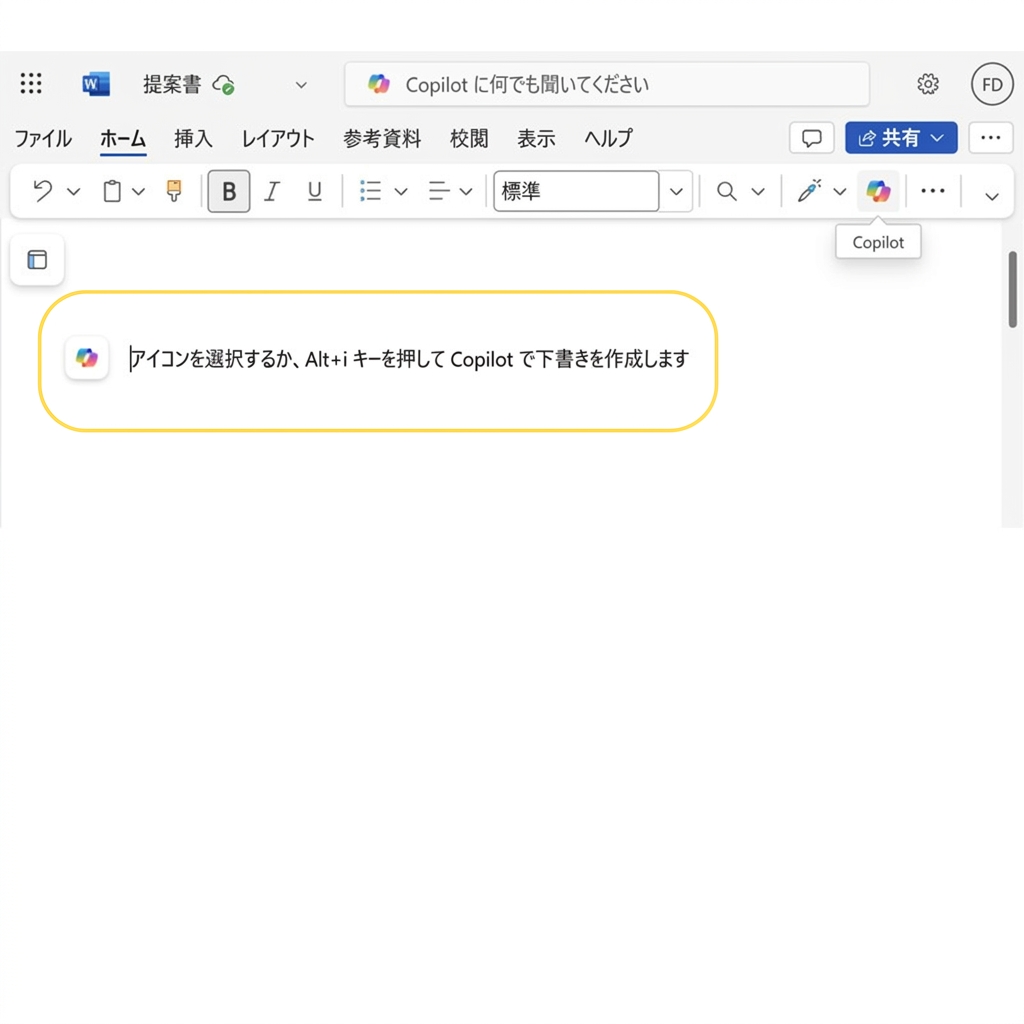The width and height of the screenshot is (1024, 1024).
Task: Expand the ribbon display options chevron
Action: coord(991,196)
